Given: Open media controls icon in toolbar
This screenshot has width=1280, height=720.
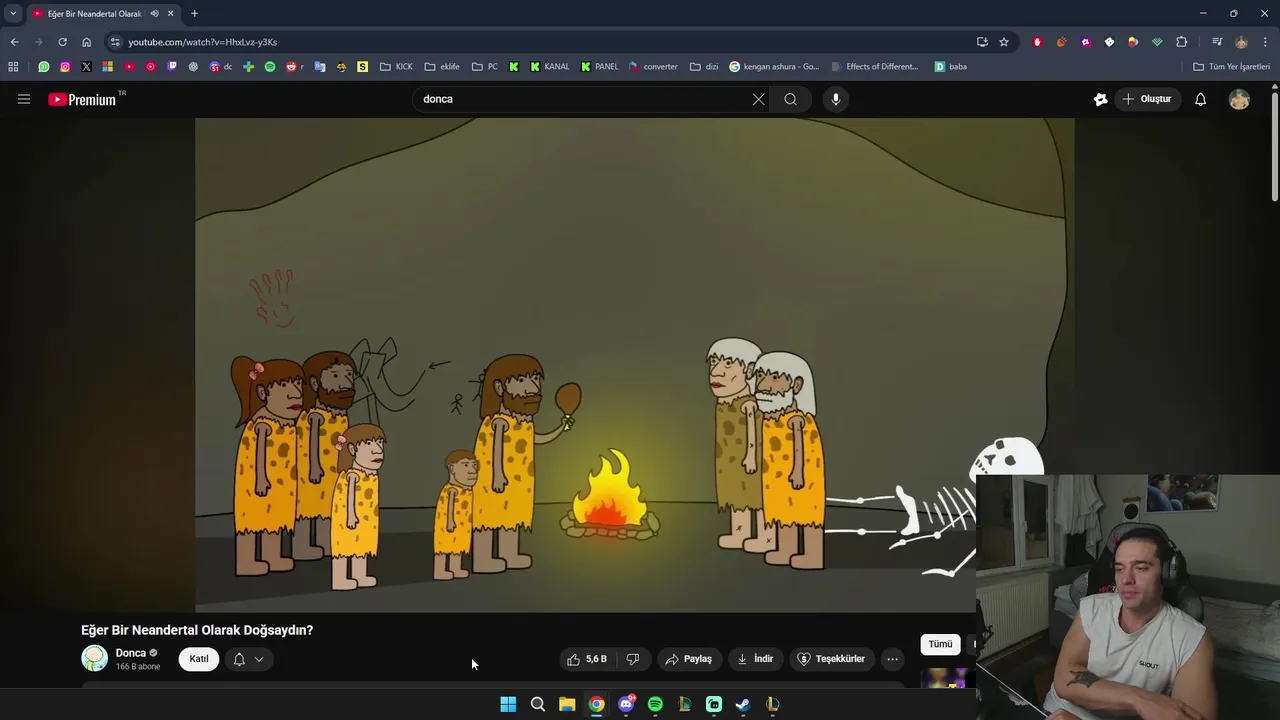Looking at the screenshot, I should [x=1217, y=42].
